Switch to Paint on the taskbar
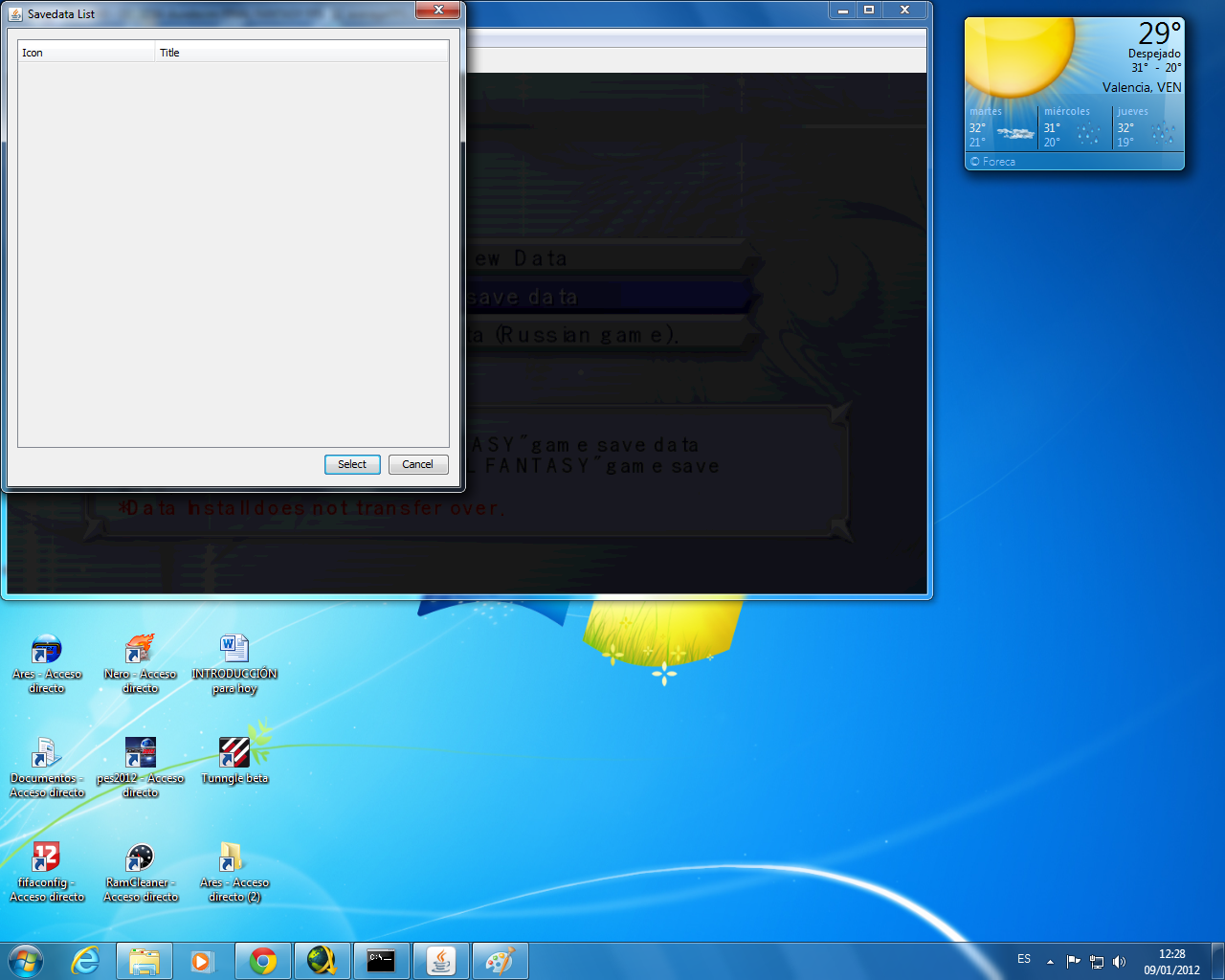Screen dimensions: 1225x980 click(x=500, y=961)
